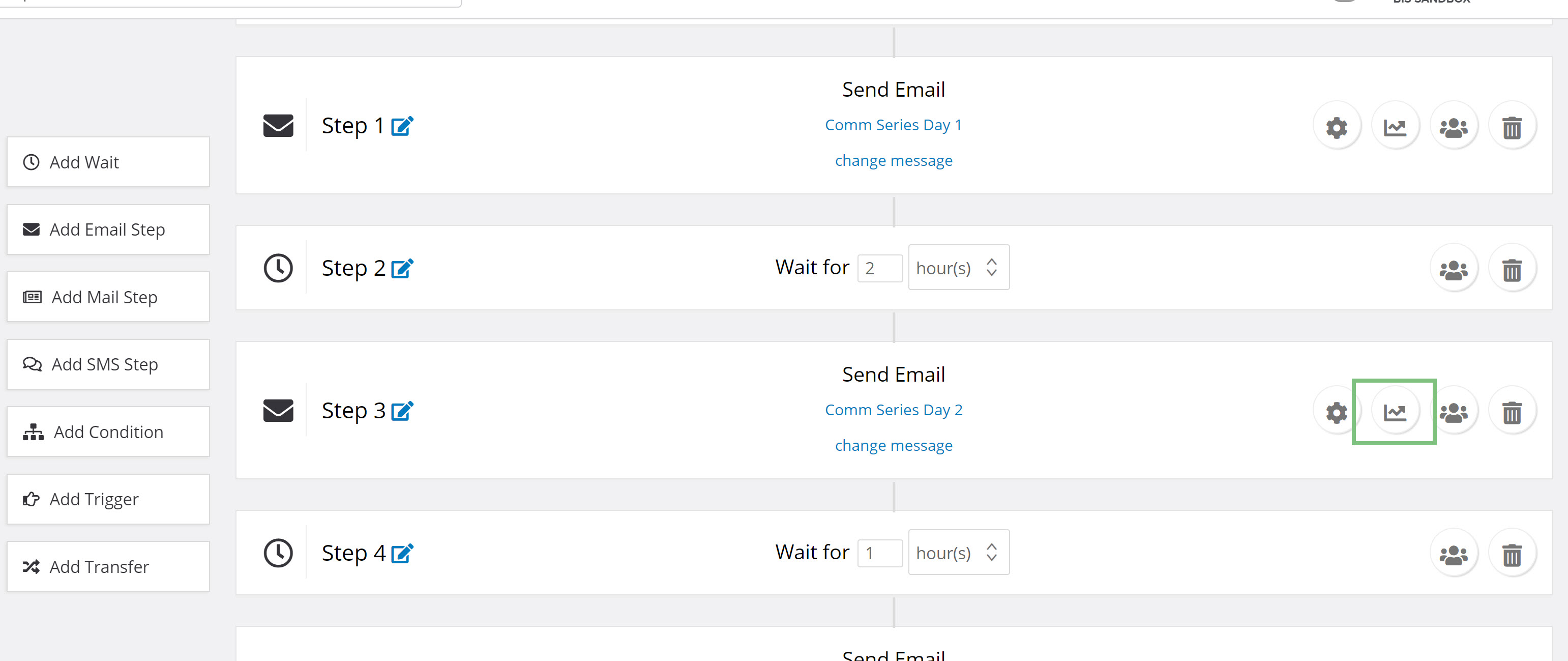Add SMS Step from sidebar
Screen dimensions: 1568x661
tap(108, 364)
